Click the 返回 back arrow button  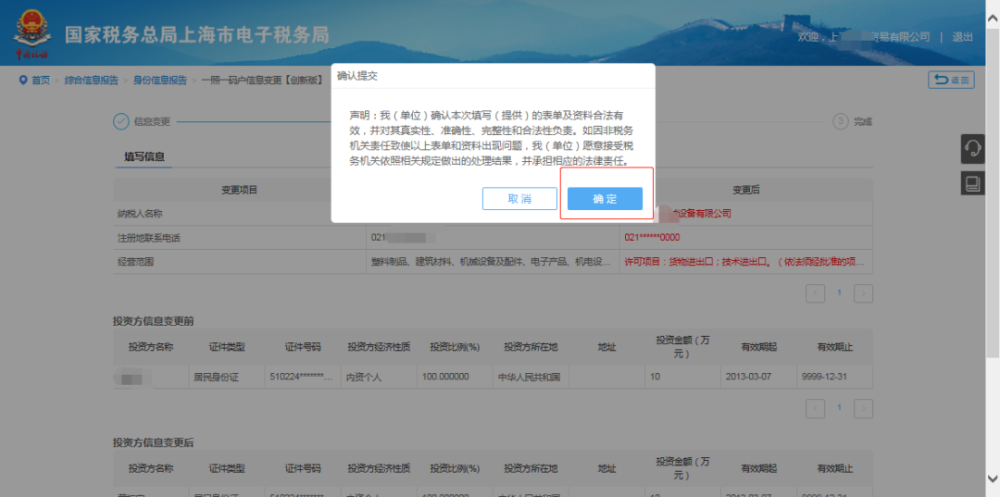coord(951,80)
